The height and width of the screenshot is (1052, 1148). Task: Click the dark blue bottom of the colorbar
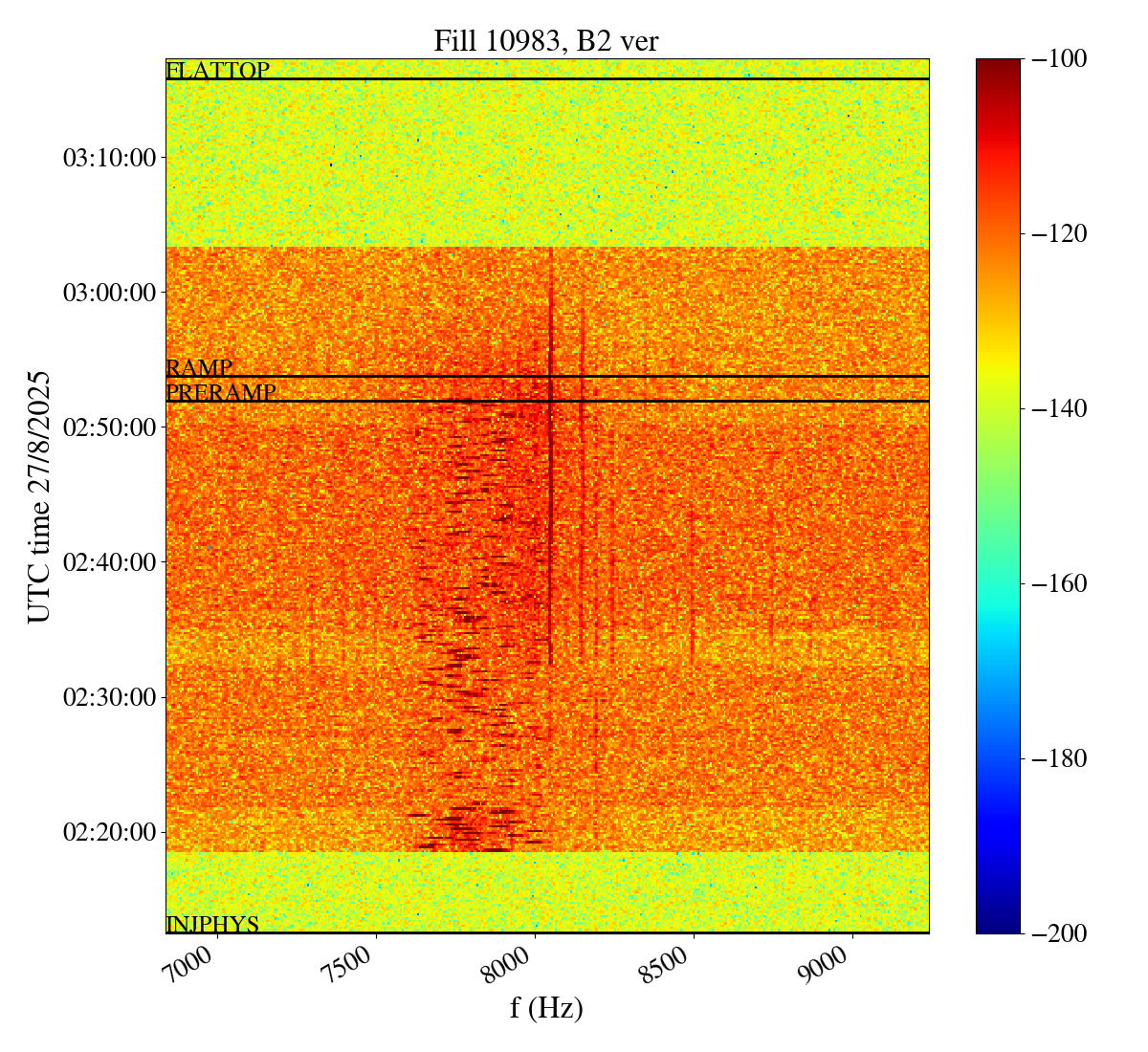pos(998,926)
